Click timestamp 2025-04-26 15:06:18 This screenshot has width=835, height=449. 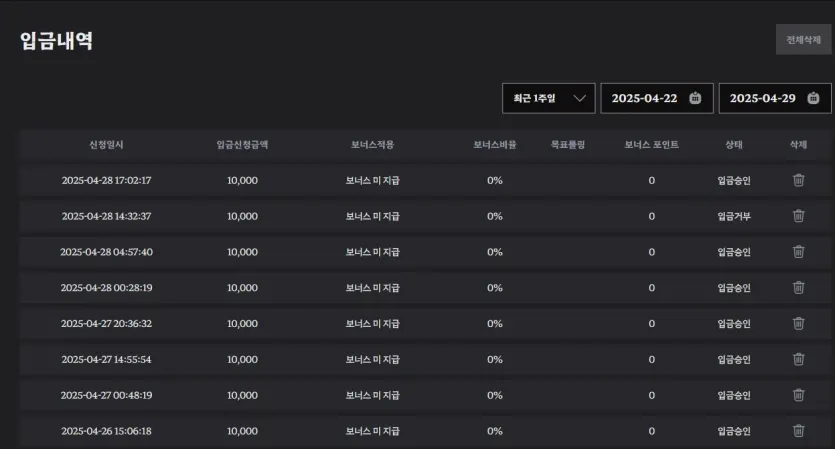pos(107,431)
